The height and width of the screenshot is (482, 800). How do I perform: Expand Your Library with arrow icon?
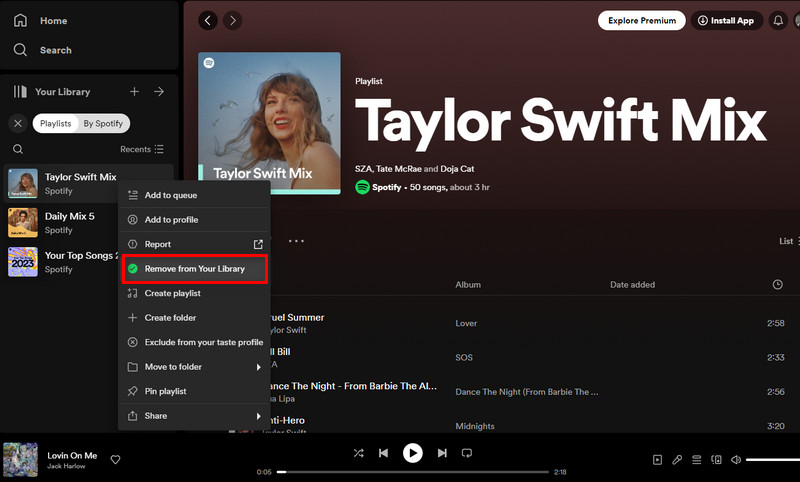159,91
